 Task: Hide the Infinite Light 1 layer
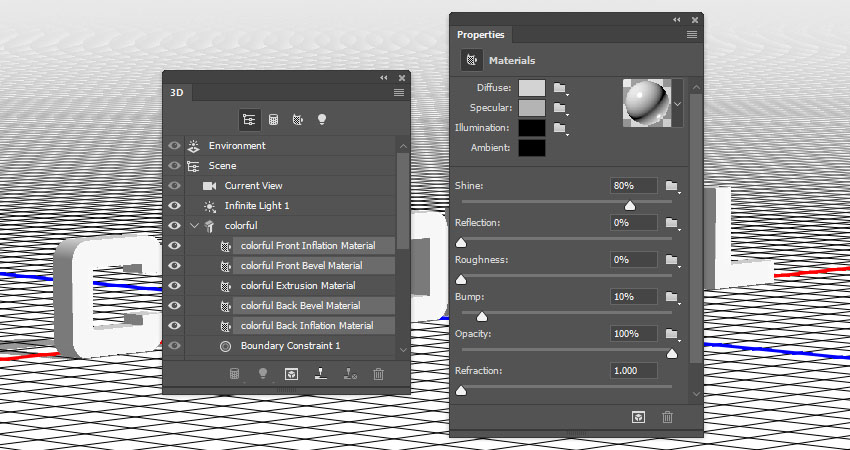tap(175, 206)
